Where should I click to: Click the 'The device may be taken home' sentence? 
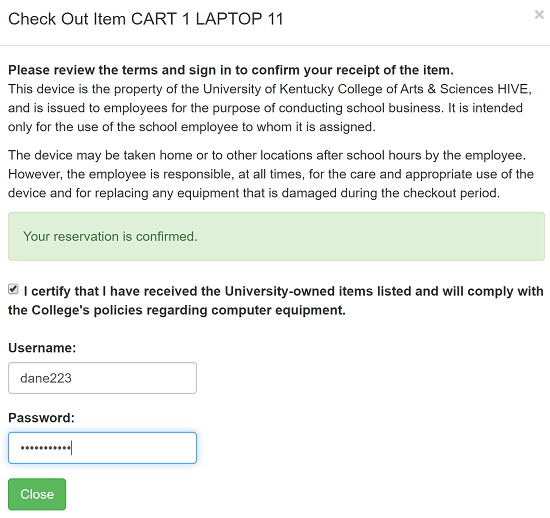pyautogui.click(x=267, y=155)
